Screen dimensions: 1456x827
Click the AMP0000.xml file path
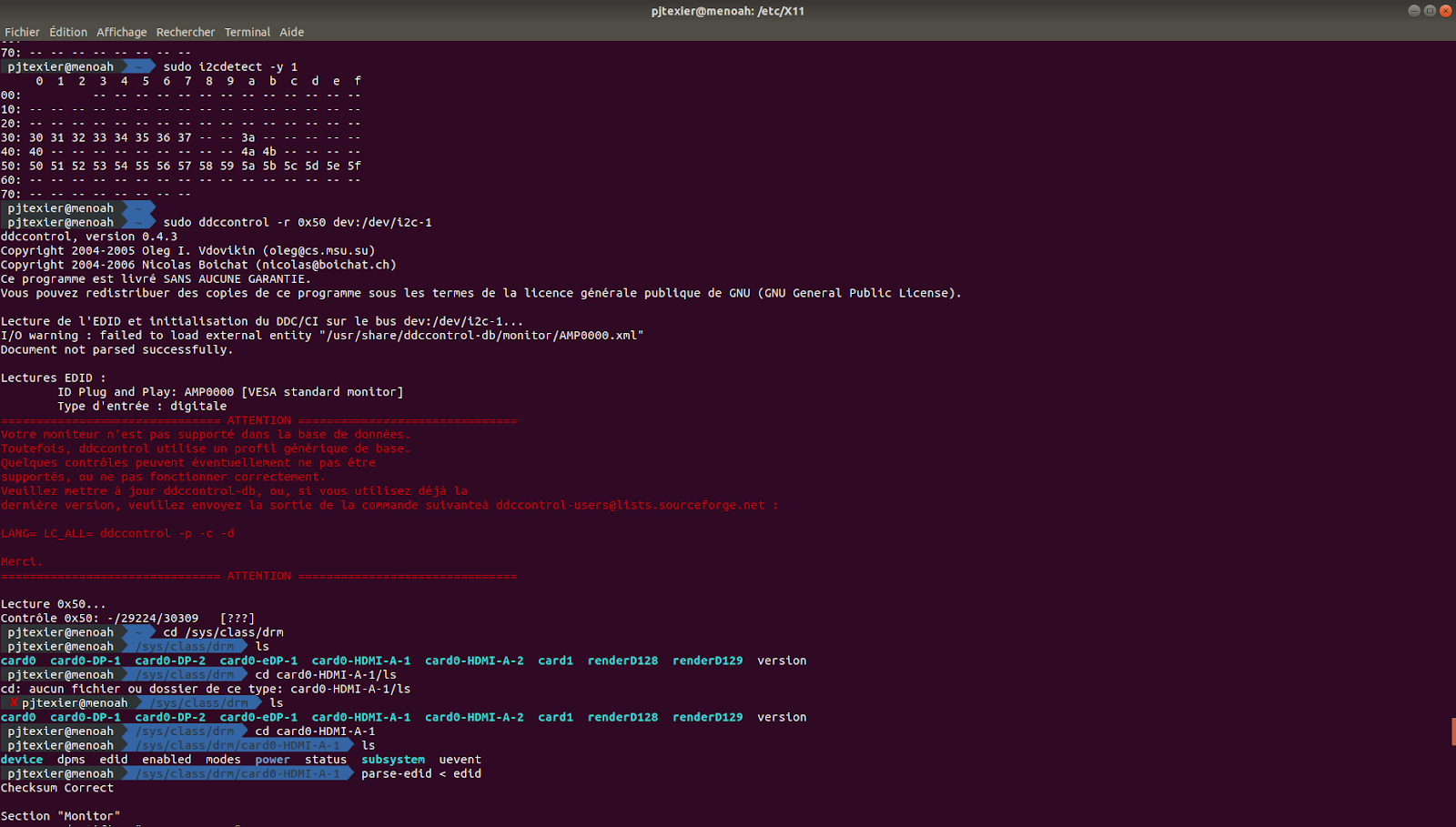(x=481, y=336)
